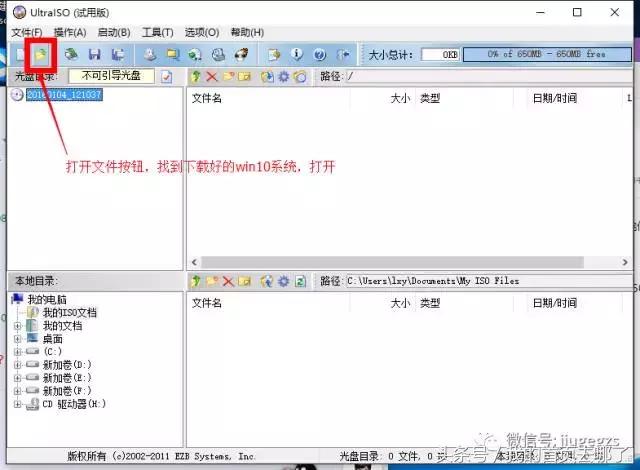The image size is (640, 470).
Task: Click the gear icon in 光盘目录 toolbar
Action: point(284,76)
